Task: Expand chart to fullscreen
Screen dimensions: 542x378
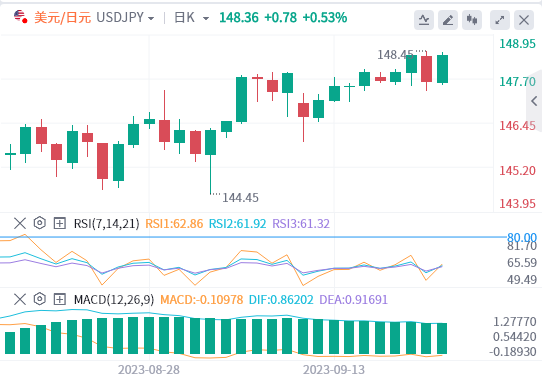Action: tap(500, 20)
